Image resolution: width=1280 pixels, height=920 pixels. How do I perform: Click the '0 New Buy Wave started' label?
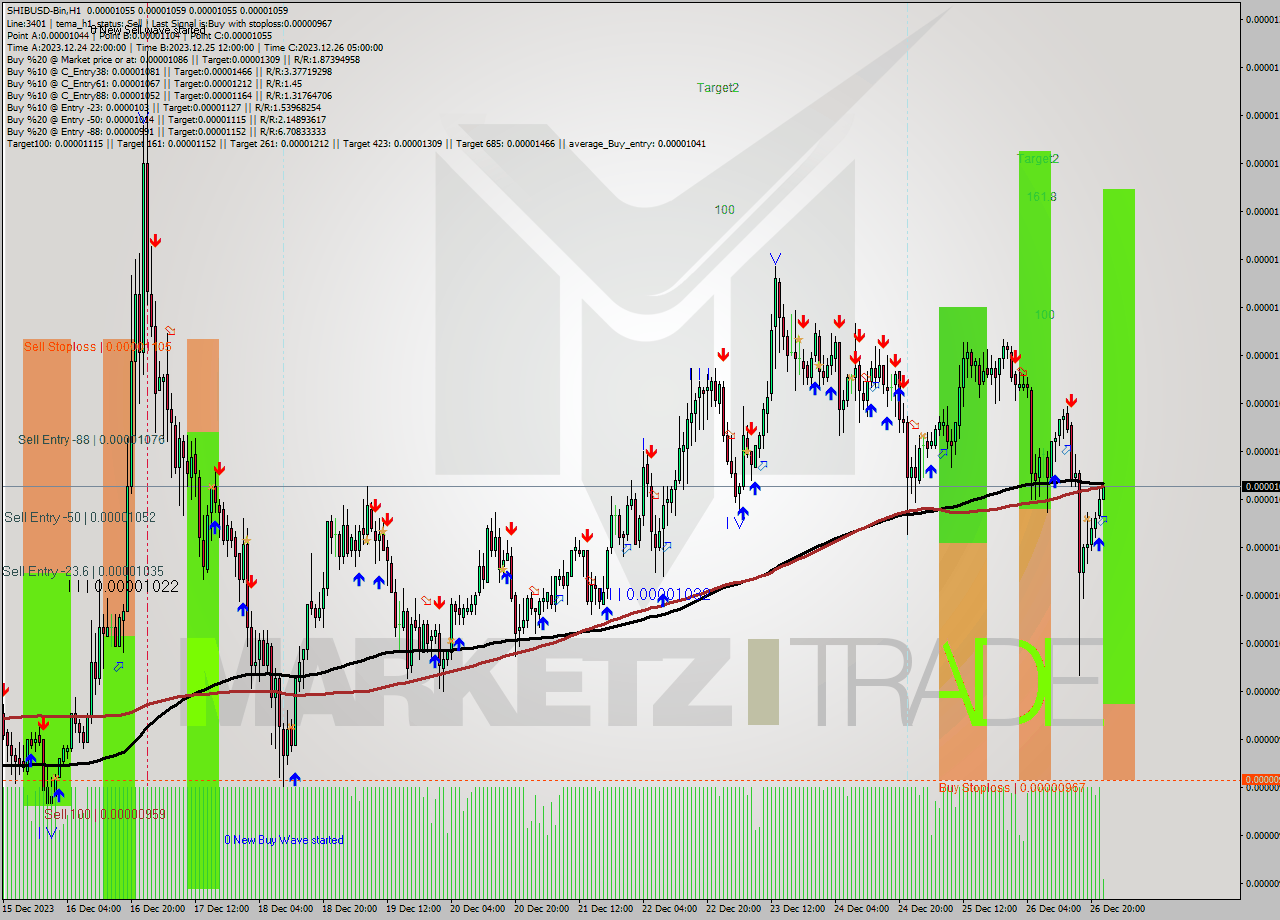(x=283, y=840)
